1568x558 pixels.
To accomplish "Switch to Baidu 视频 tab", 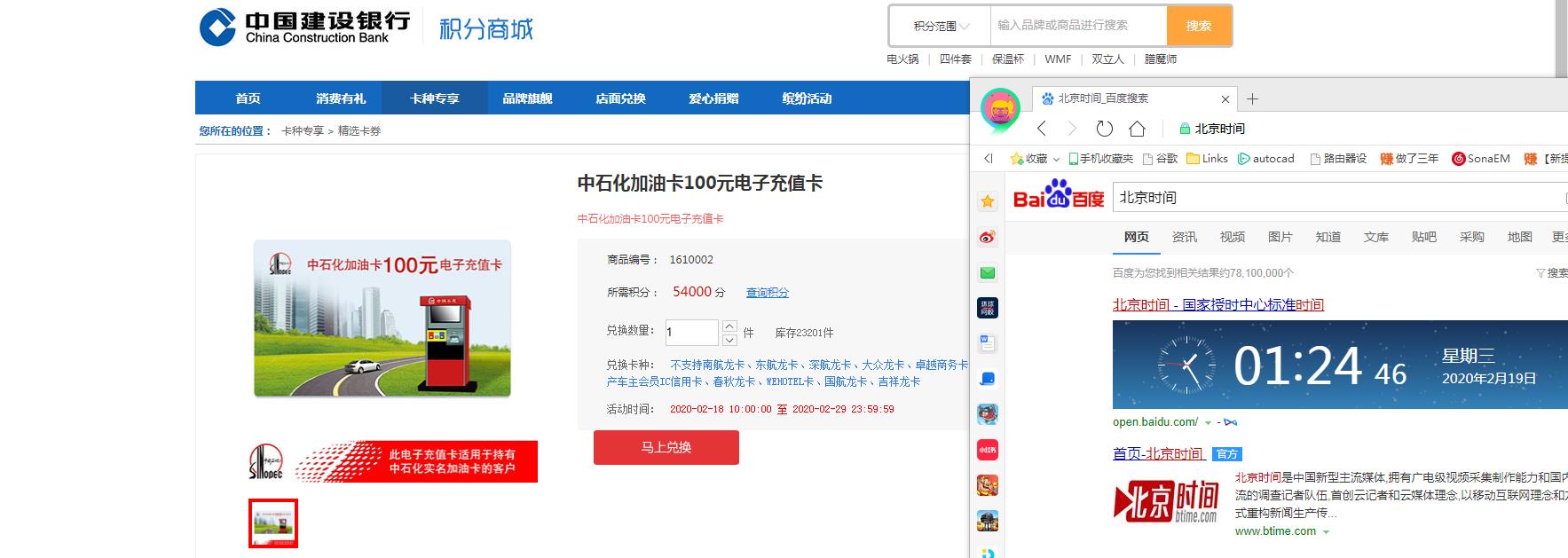I will pyautogui.click(x=1233, y=237).
